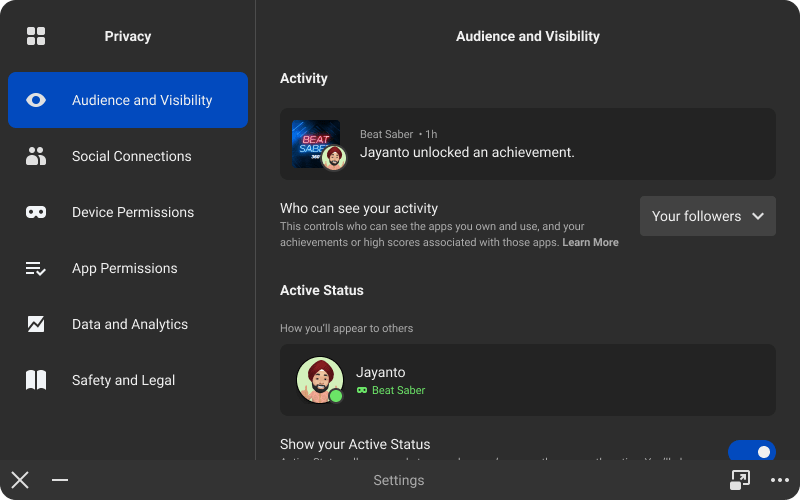The width and height of the screenshot is (800, 500).
Task: Click the book icon for Safety and Legal
Action: tap(36, 380)
